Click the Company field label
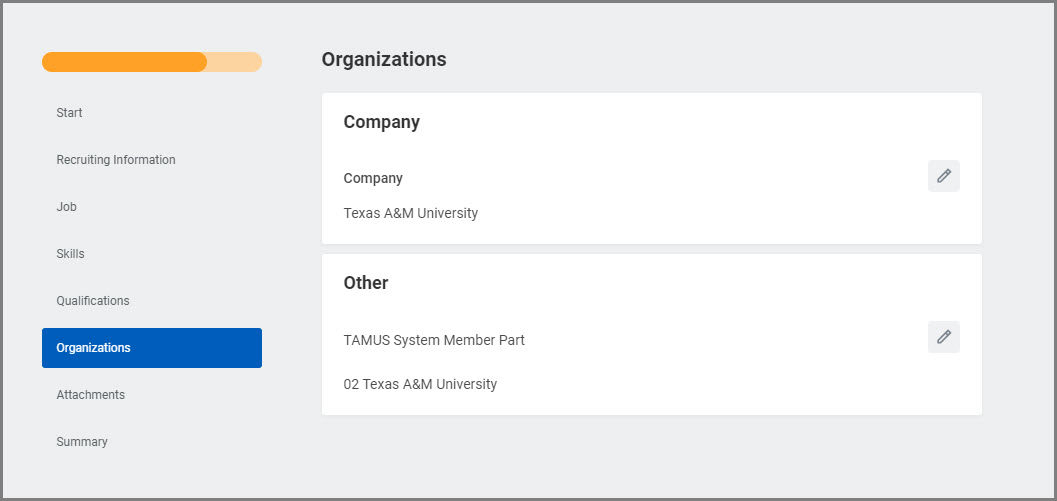 click(x=373, y=178)
